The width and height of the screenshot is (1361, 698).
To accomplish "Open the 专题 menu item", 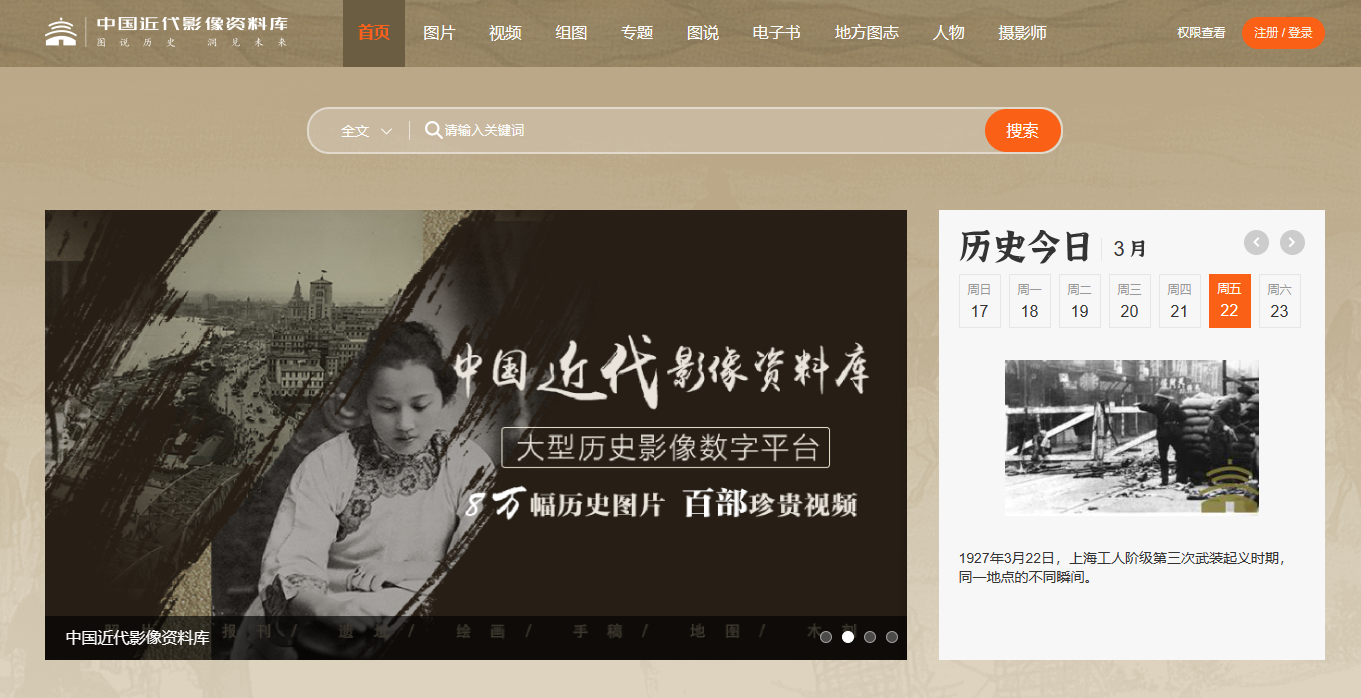I will 637,33.
